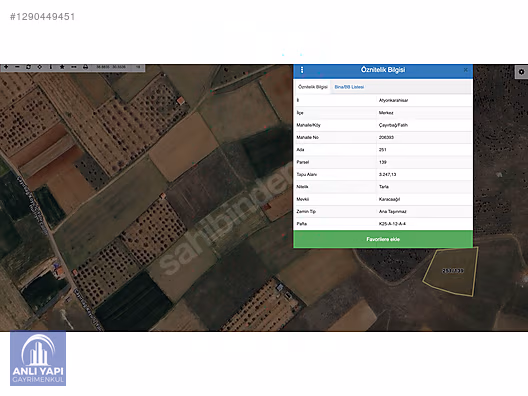Click the Anlı Yapı Gayrimenkul logo
528x396 pixels.
click(38, 358)
